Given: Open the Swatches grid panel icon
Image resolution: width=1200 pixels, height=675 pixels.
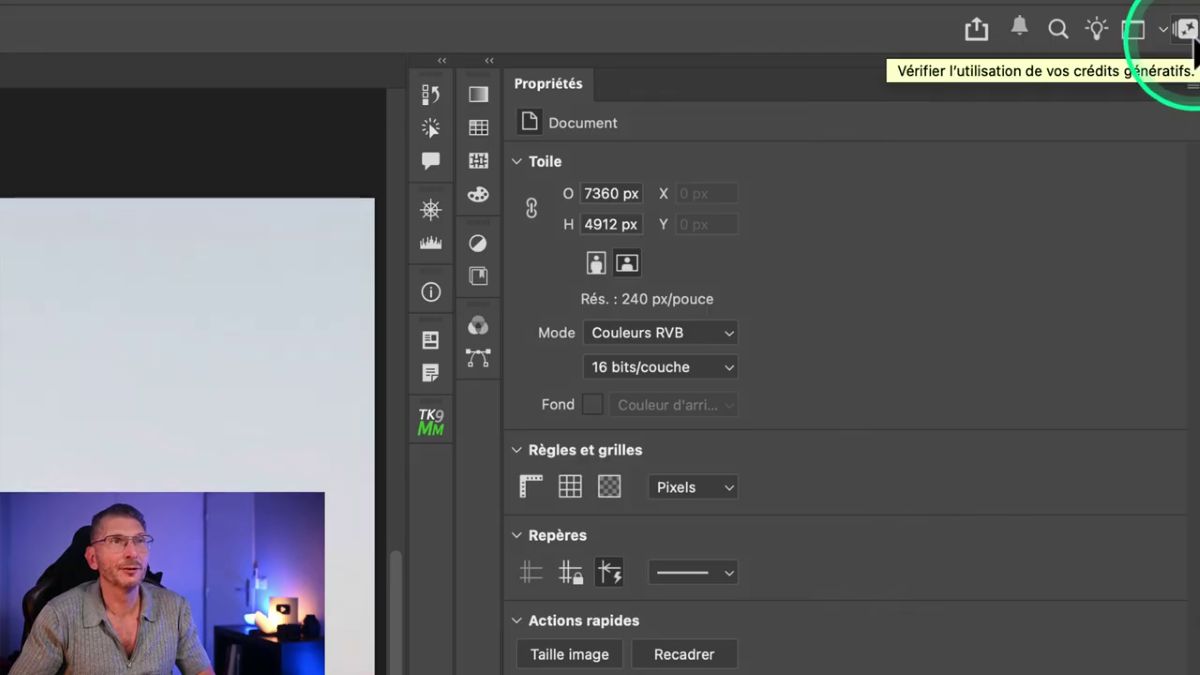Looking at the screenshot, I should 479,128.
